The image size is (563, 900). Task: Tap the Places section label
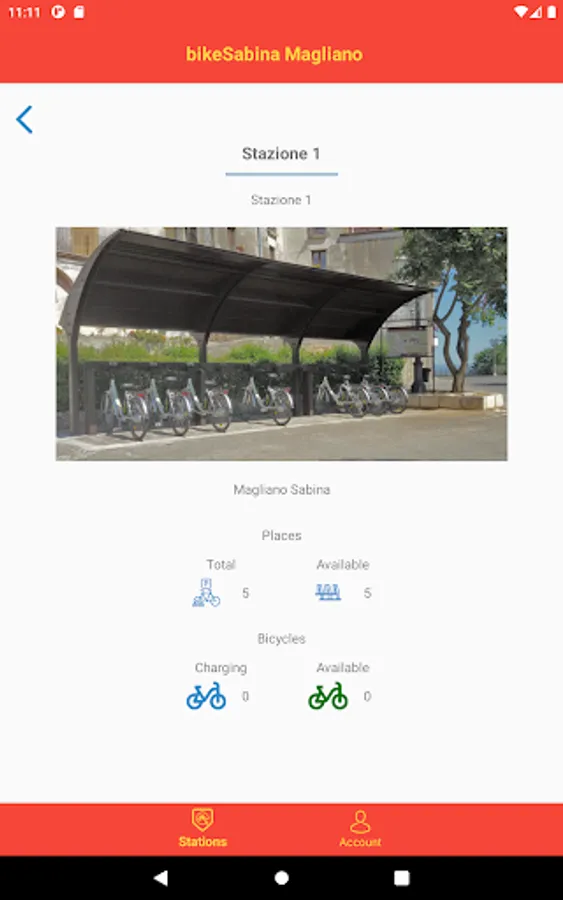(x=281, y=536)
